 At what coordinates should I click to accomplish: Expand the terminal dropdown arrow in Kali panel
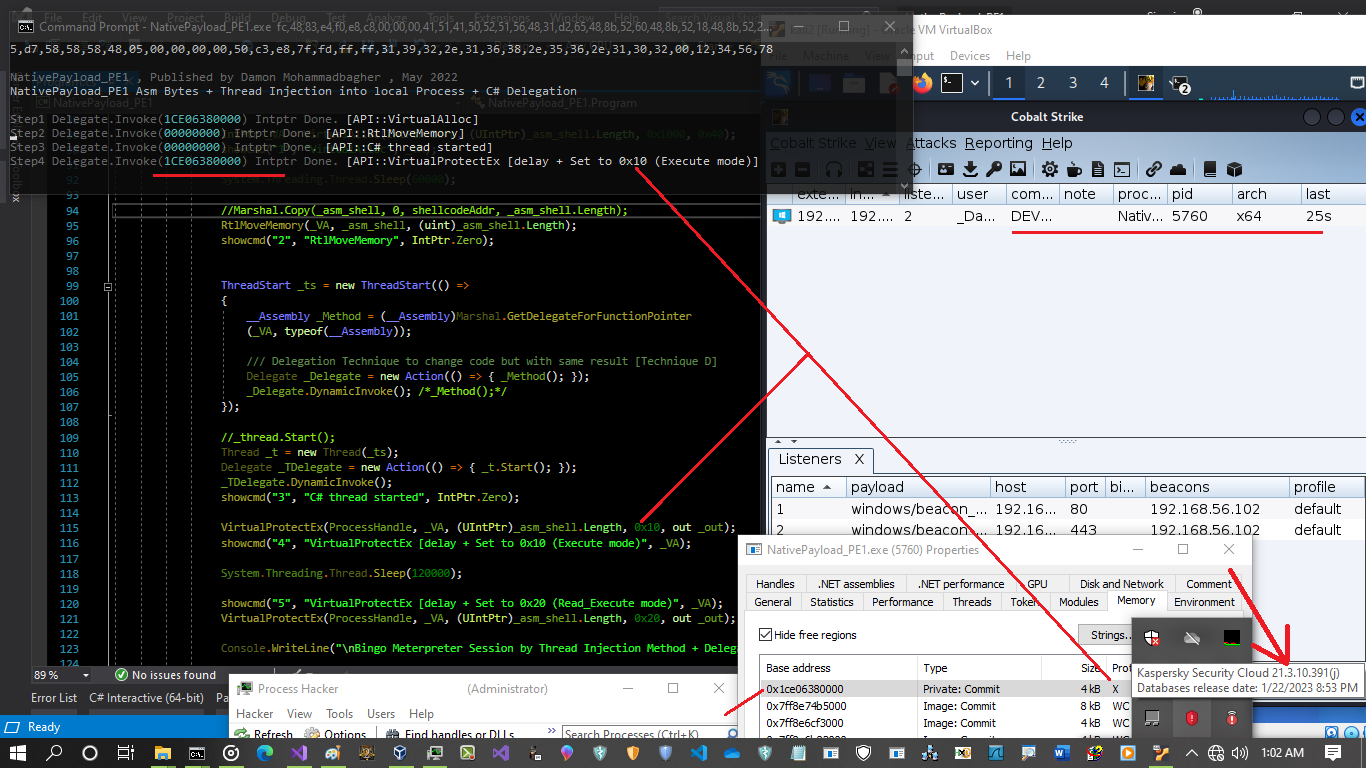[x=974, y=83]
